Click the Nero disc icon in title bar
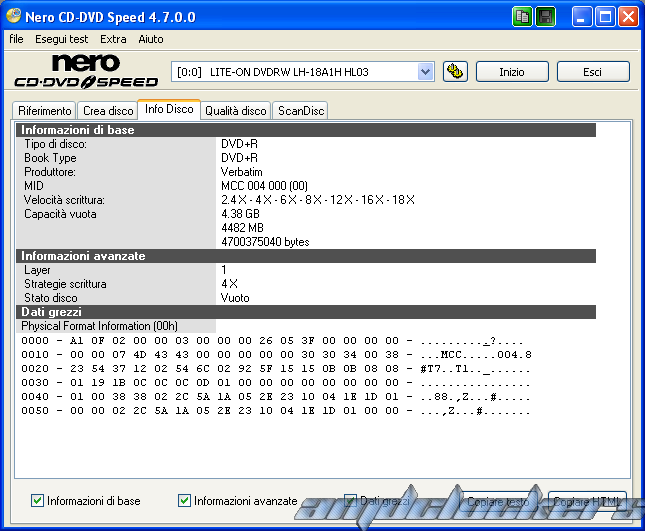Viewport: 645px width, 531px height. pos(14,17)
